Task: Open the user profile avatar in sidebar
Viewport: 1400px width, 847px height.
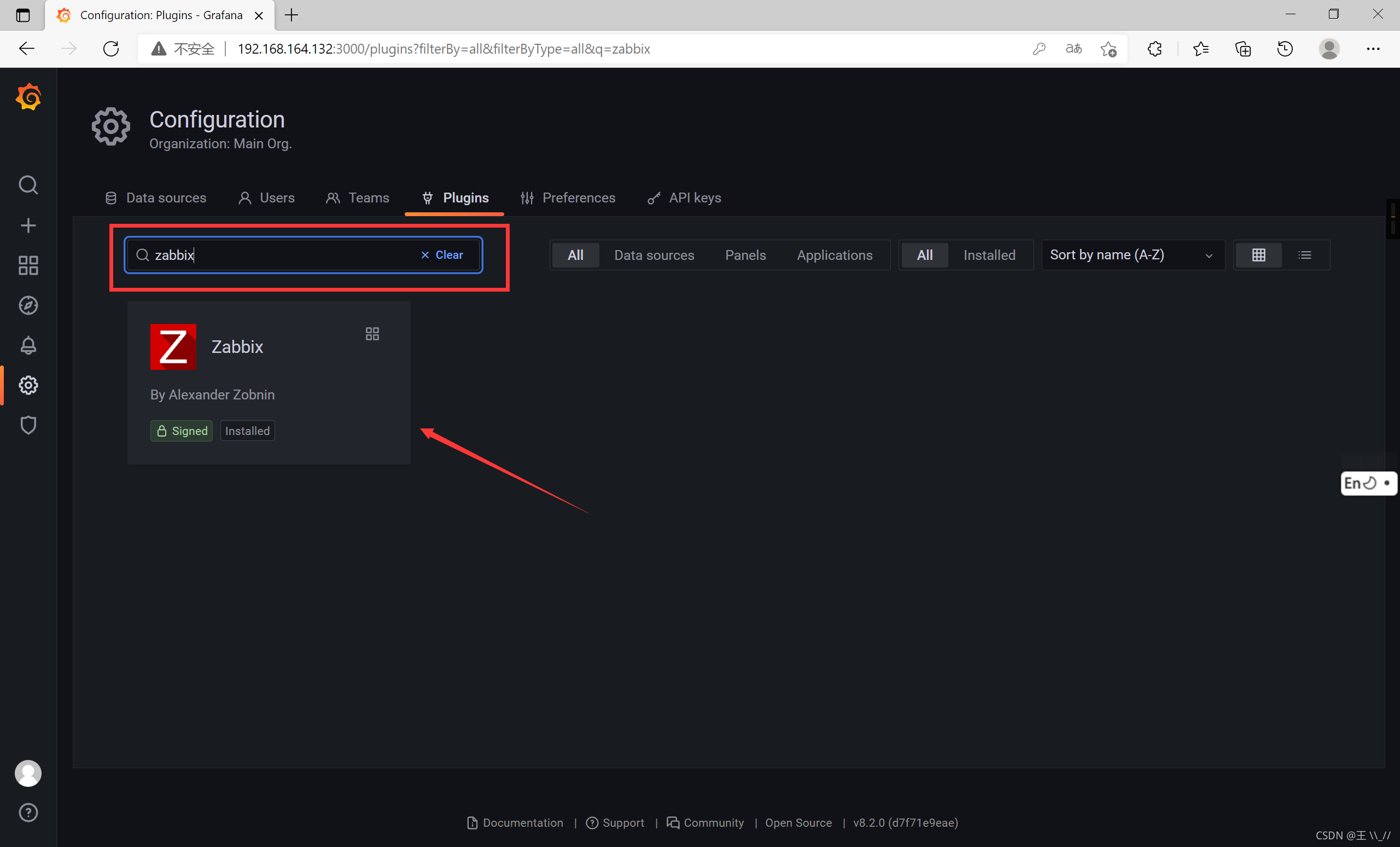Action: tap(28, 773)
